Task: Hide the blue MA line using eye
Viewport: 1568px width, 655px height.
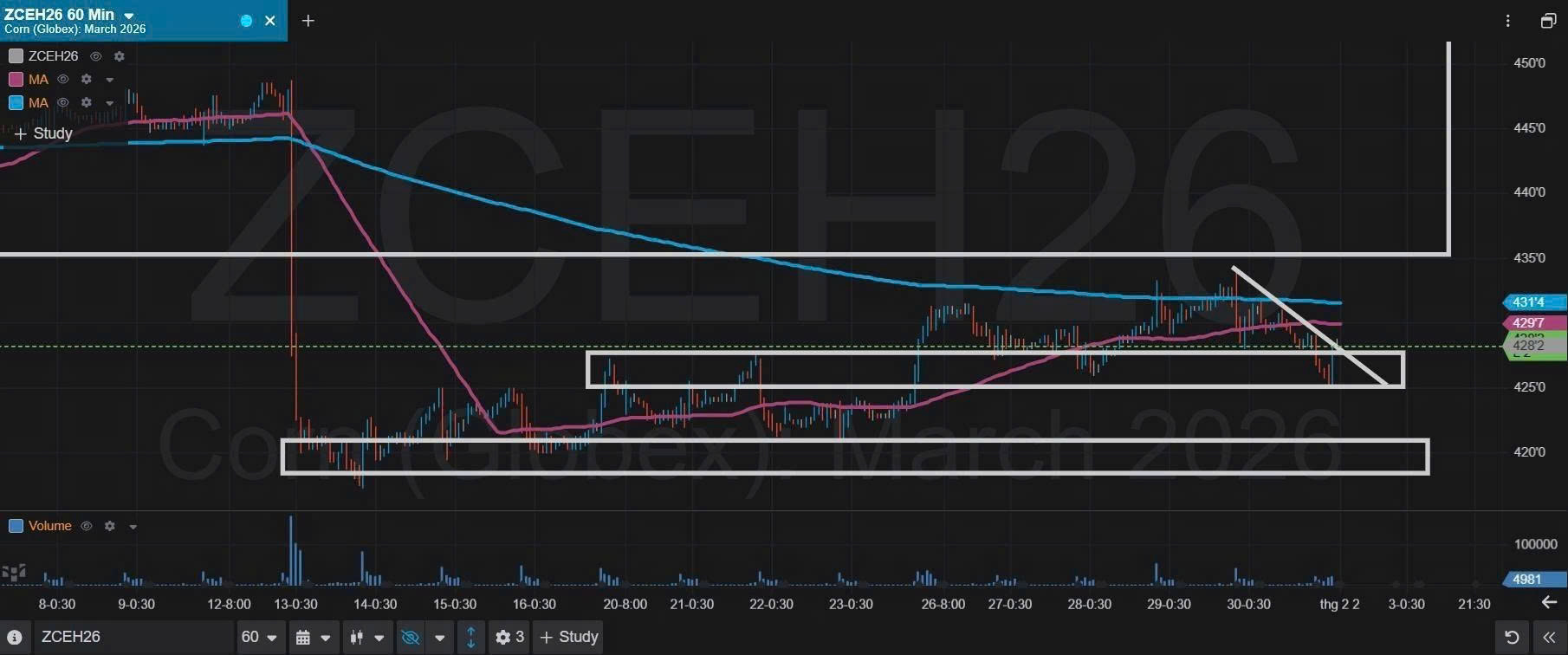Action: coord(63,103)
